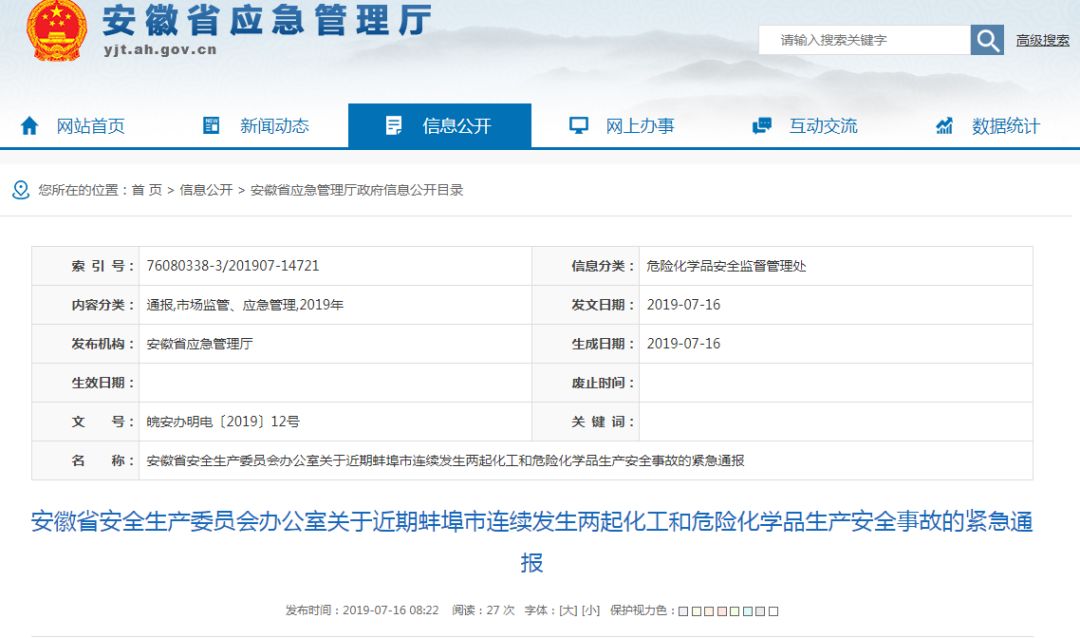The height and width of the screenshot is (638, 1080).
Task: Set font size to large [大]
Action: [568, 610]
